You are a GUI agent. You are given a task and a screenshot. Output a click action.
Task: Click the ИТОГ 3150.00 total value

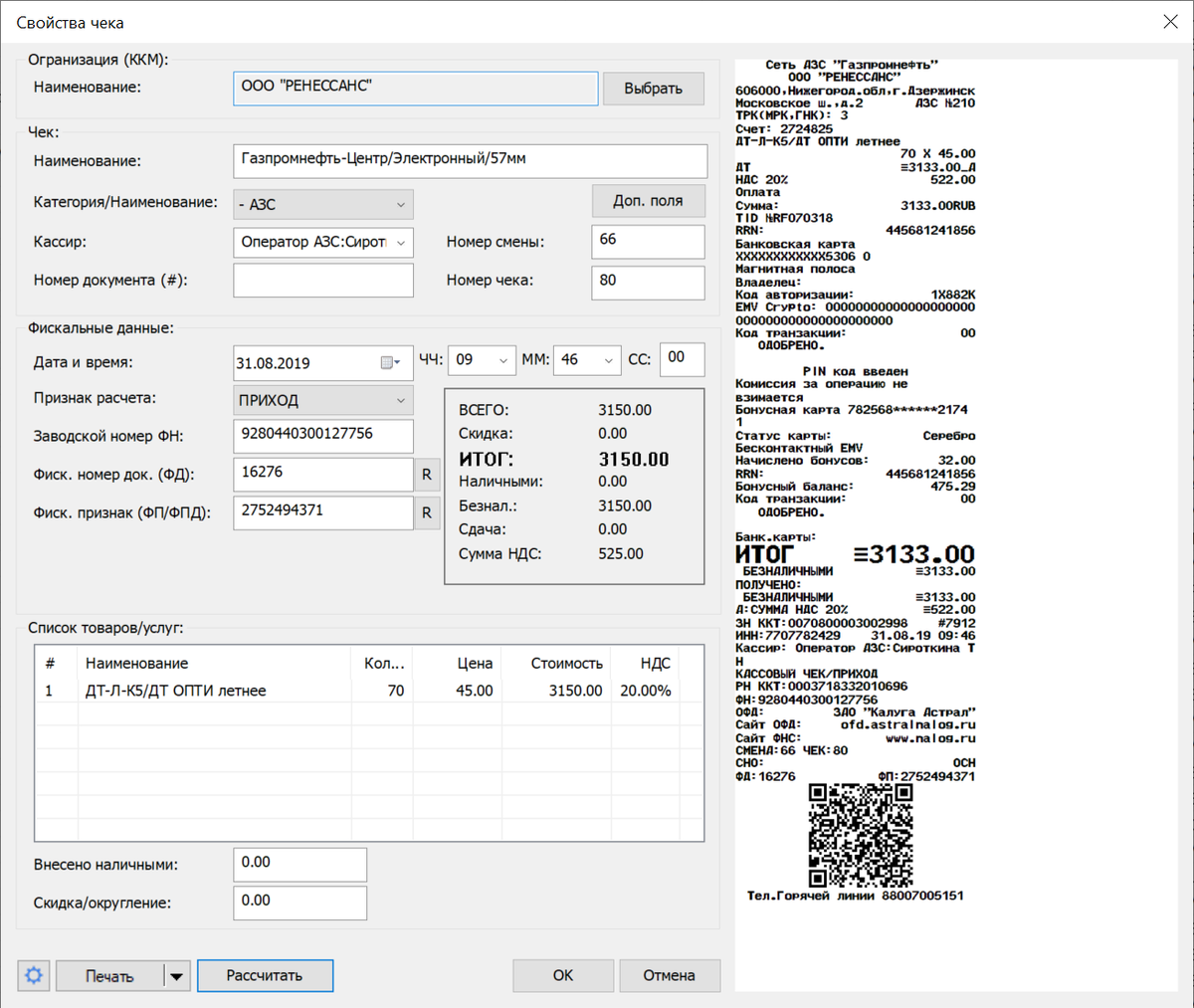633,459
